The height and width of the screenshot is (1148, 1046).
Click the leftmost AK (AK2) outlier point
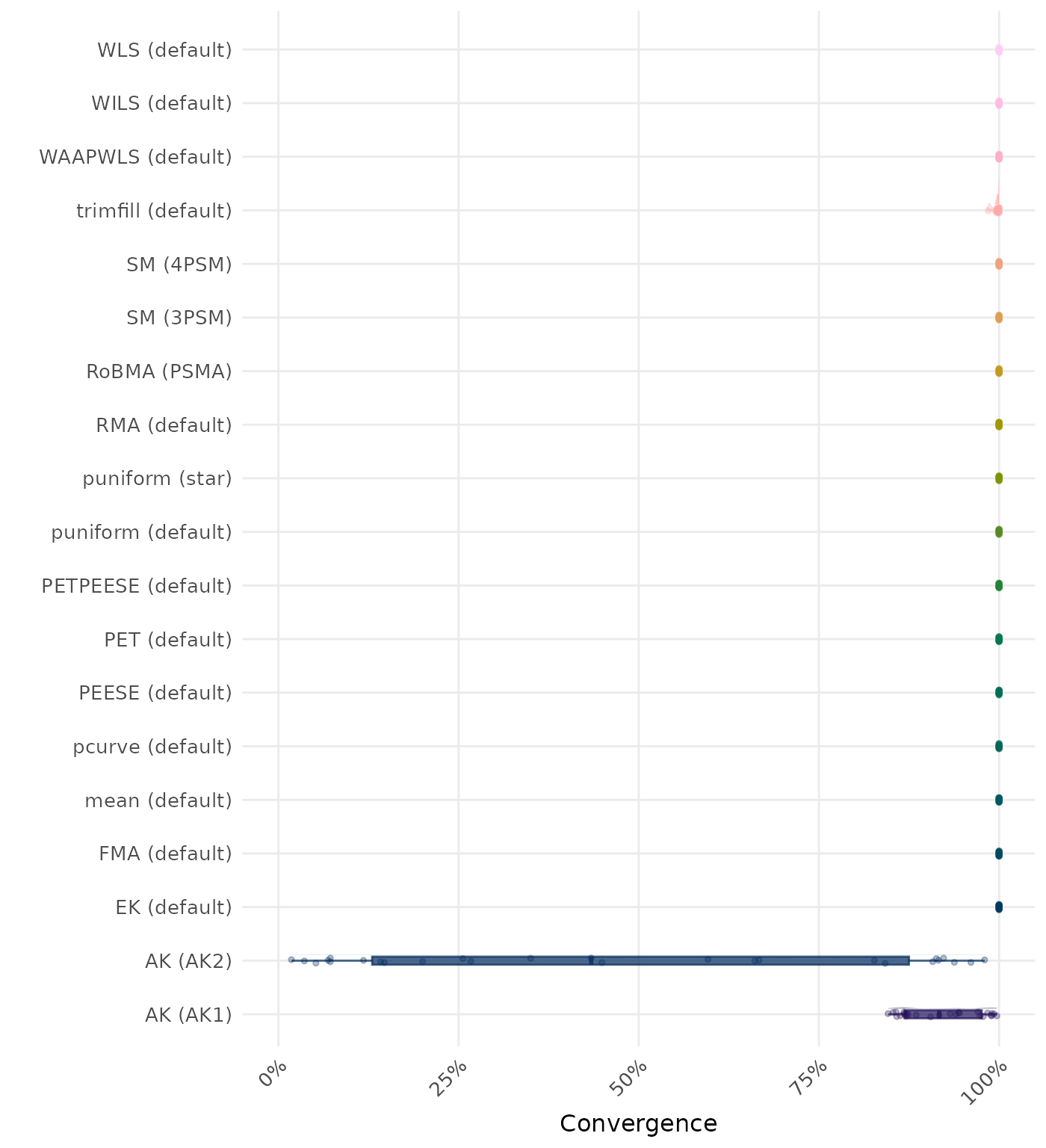pos(291,960)
